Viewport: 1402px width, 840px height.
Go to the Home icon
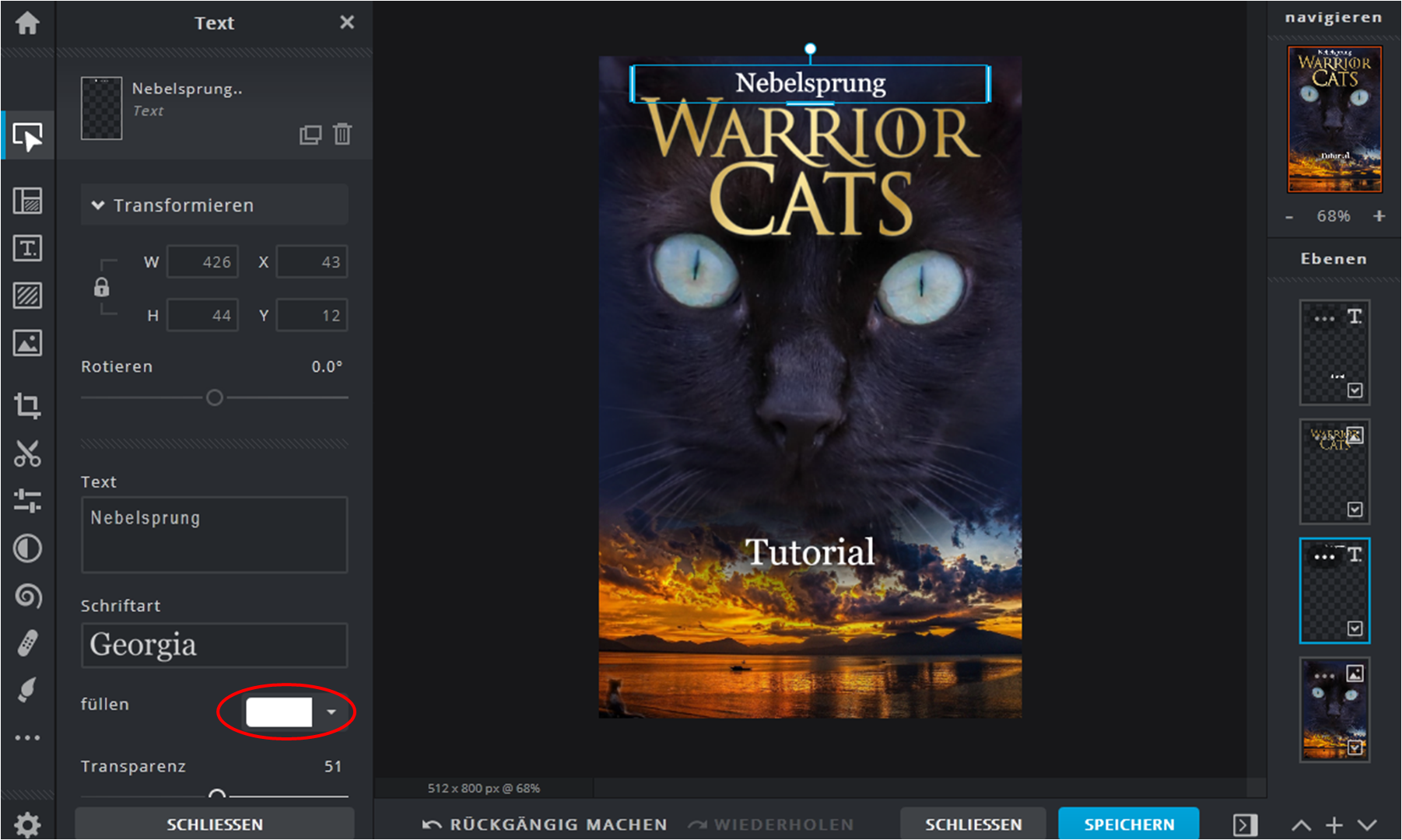pyautogui.click(x=27, y=23)
